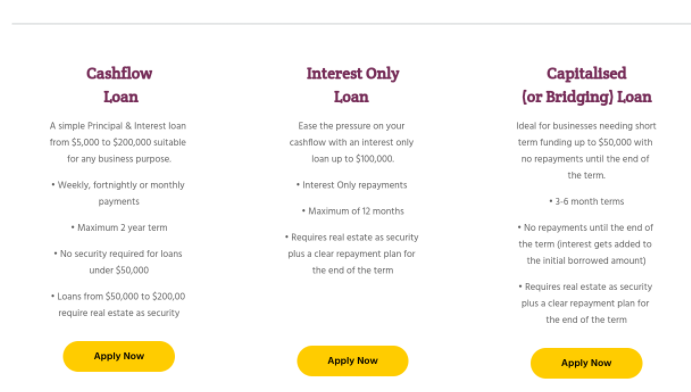The image size is (691, 392).
Task: Click Apply Now under Cashflow Loan
Action: pos(119,356)
